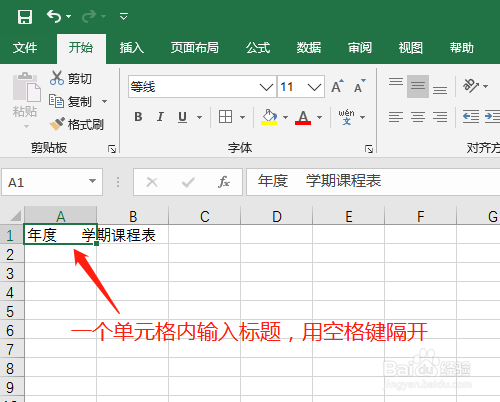The width and height of the screenshot is (500, 402).
Task: Open the font size 11 dropdown
Action: pyautogui.click(x=314, y=87)
